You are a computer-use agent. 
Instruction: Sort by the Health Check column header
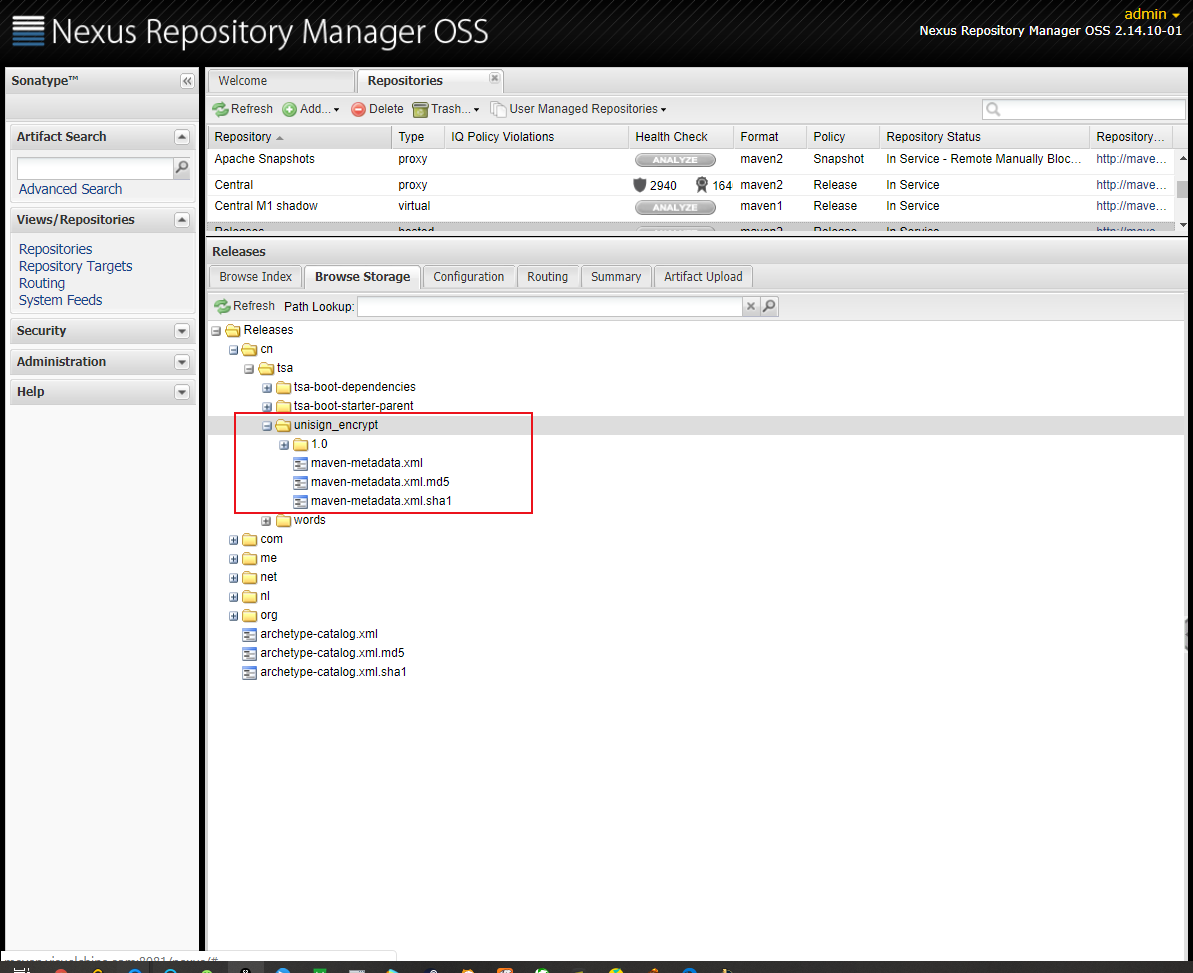(x=681, y=137)
